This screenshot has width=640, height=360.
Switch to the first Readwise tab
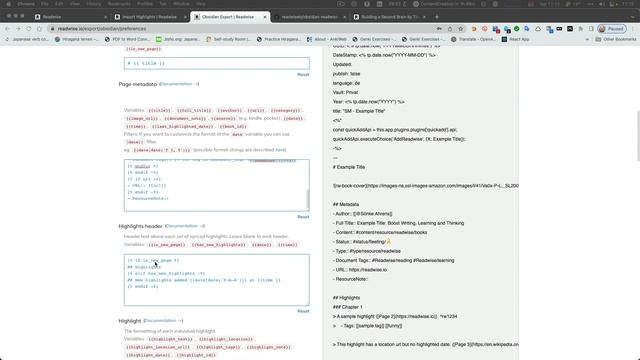pyautogui.click(x=71, y=17)
